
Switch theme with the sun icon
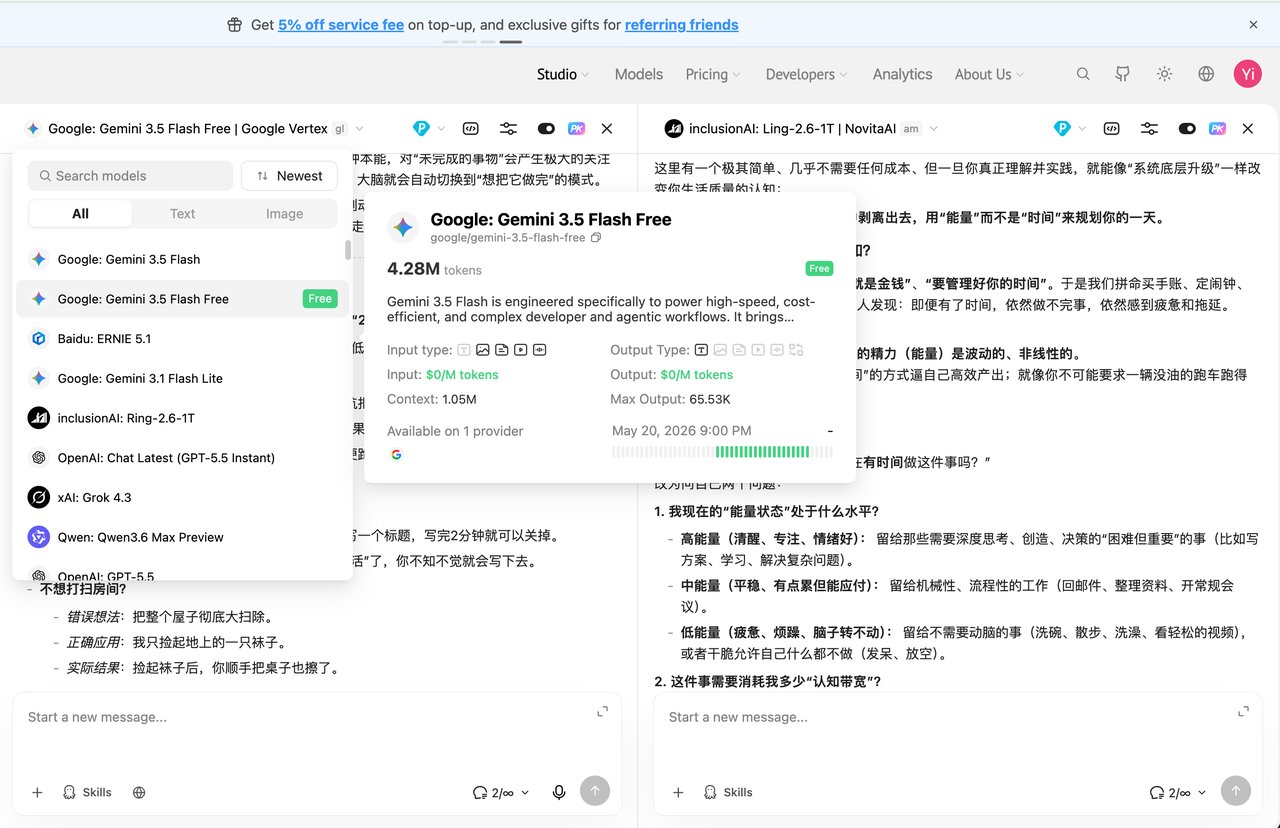1164,74
